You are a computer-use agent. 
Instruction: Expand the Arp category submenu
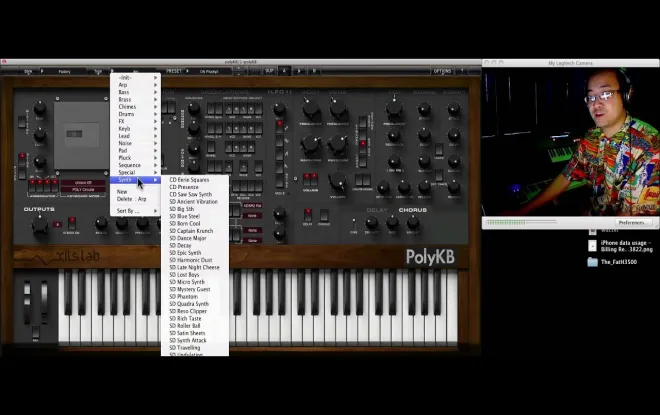click(x=135, y=85)
